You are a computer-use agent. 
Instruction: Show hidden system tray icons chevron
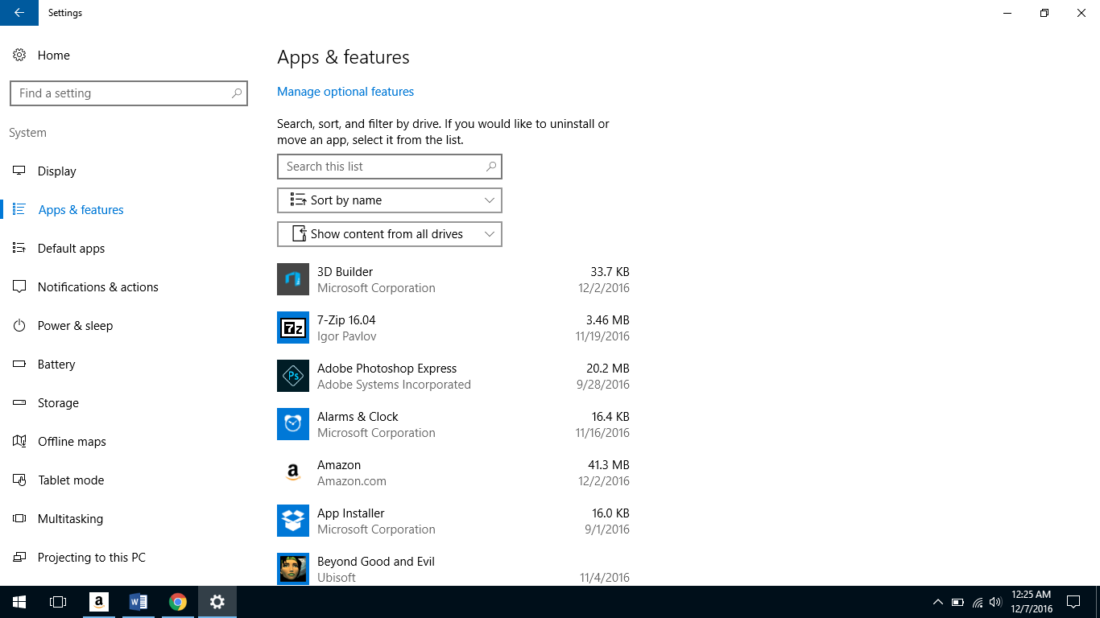(937, 602)
